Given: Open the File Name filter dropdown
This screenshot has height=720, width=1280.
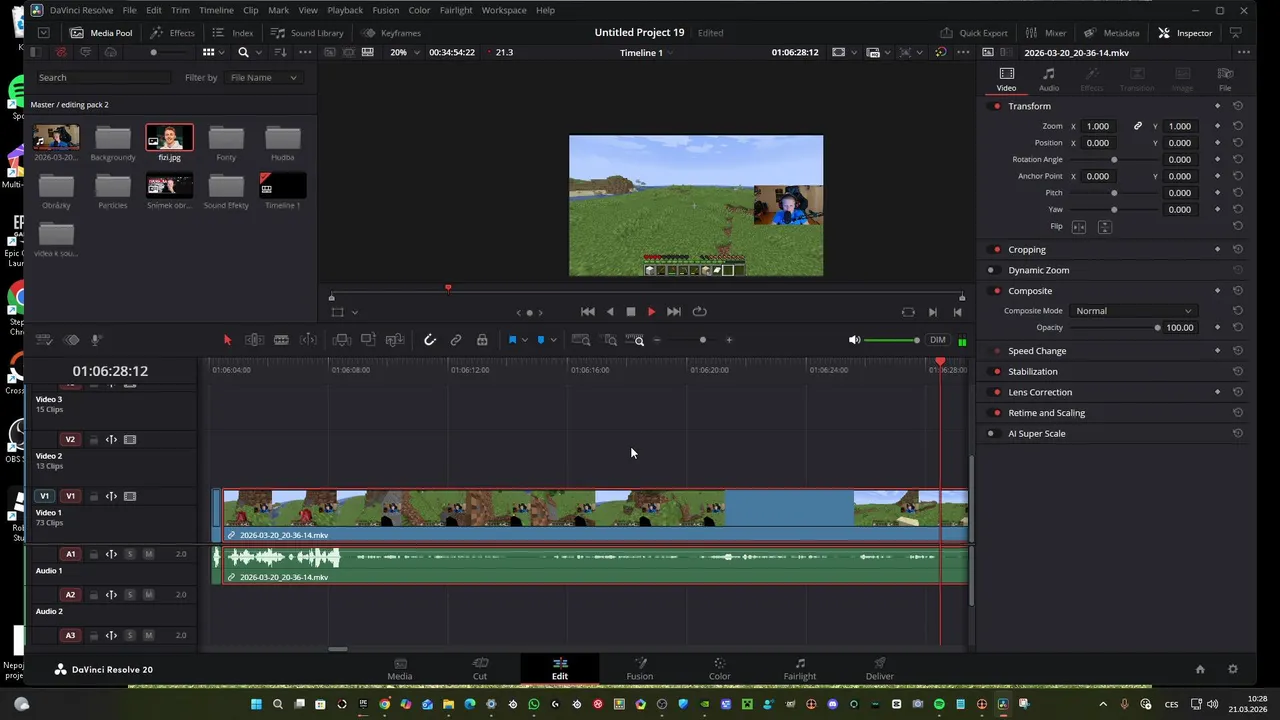Looking at the screenshot, I should 263,77.
